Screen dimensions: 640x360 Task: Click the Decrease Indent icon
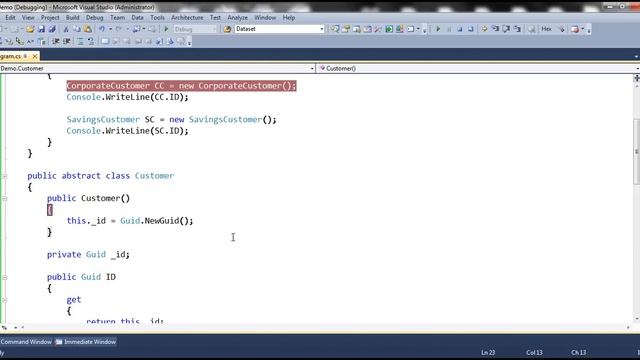[56, 41]
